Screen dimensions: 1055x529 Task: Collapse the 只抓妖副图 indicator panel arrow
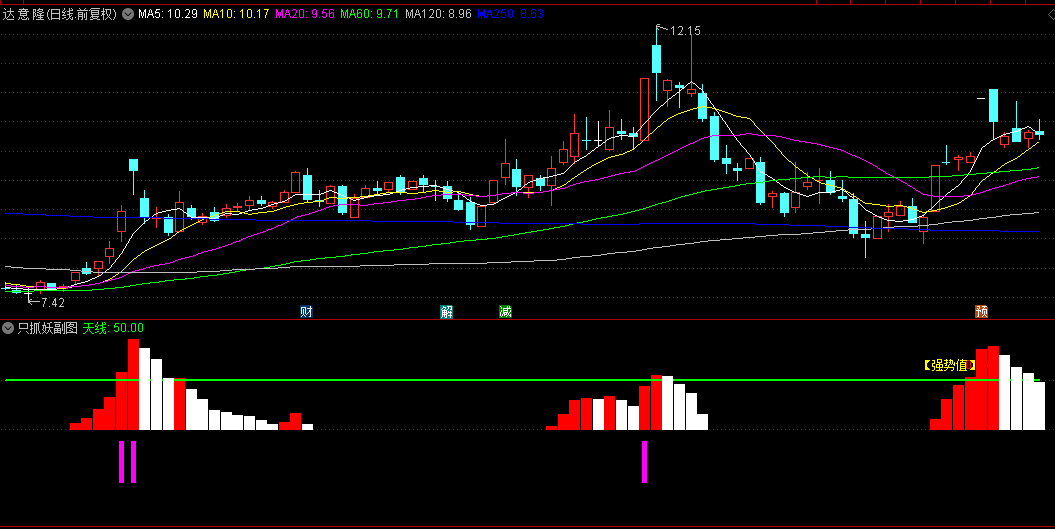8,328
